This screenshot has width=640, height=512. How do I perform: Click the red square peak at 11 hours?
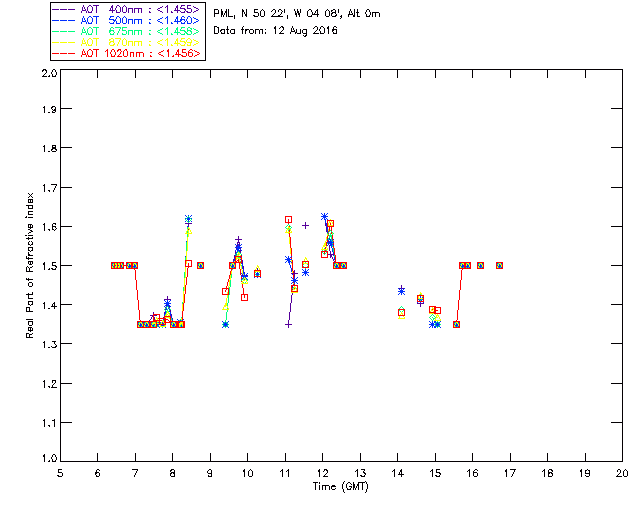(288, 220)
